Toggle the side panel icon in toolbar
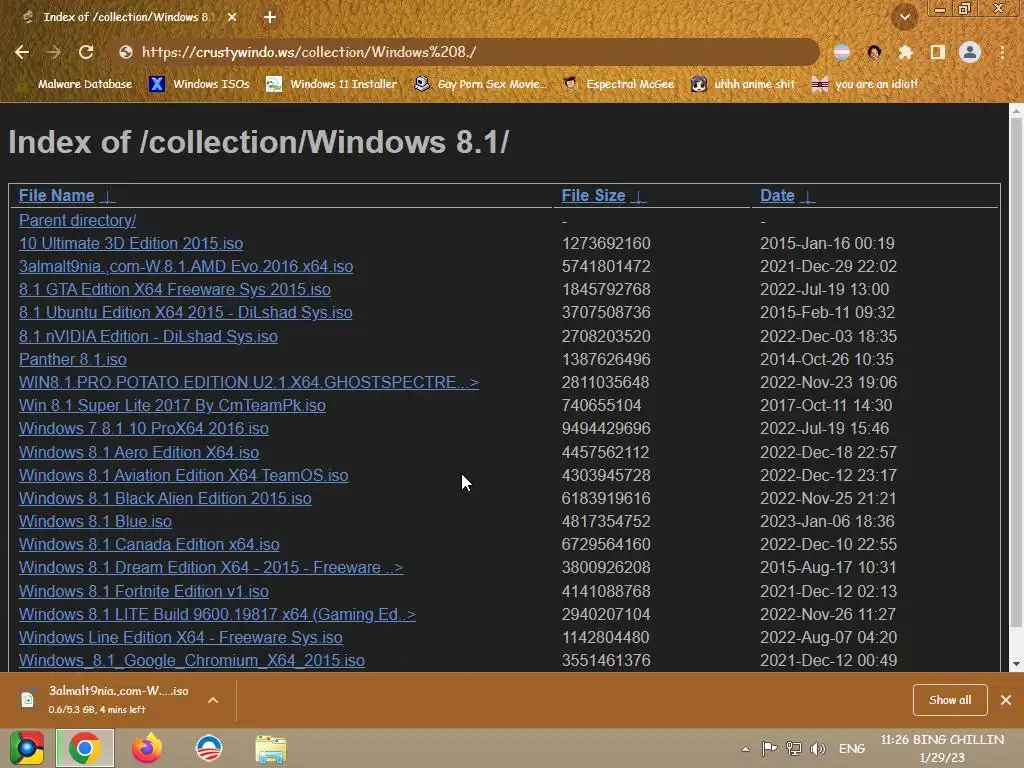This screenshot has width=1024, height=768. coord(937,52)
